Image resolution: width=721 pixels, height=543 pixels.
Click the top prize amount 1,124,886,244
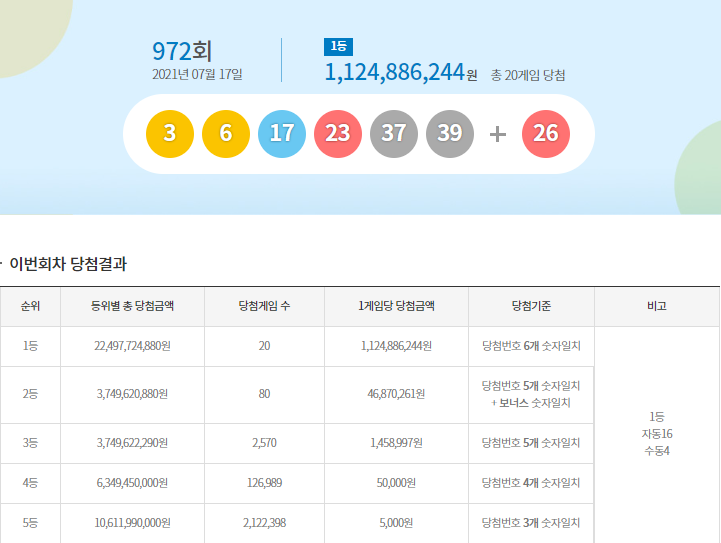point(395,72)
